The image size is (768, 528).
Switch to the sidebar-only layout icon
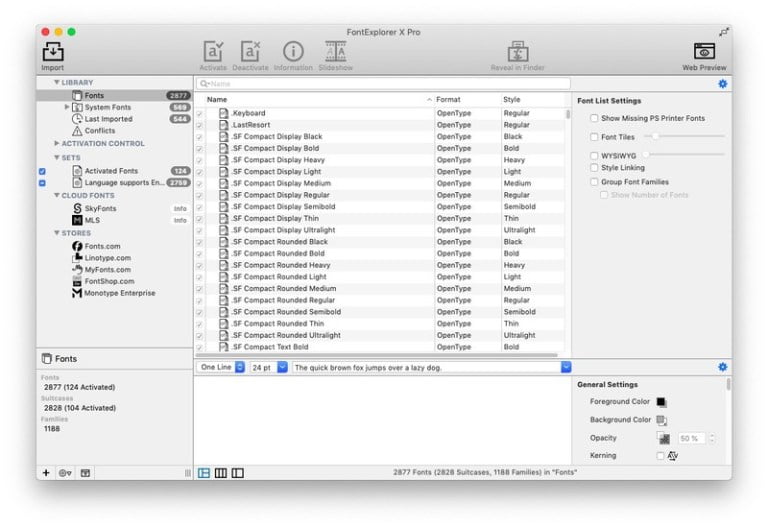[238, 473]
